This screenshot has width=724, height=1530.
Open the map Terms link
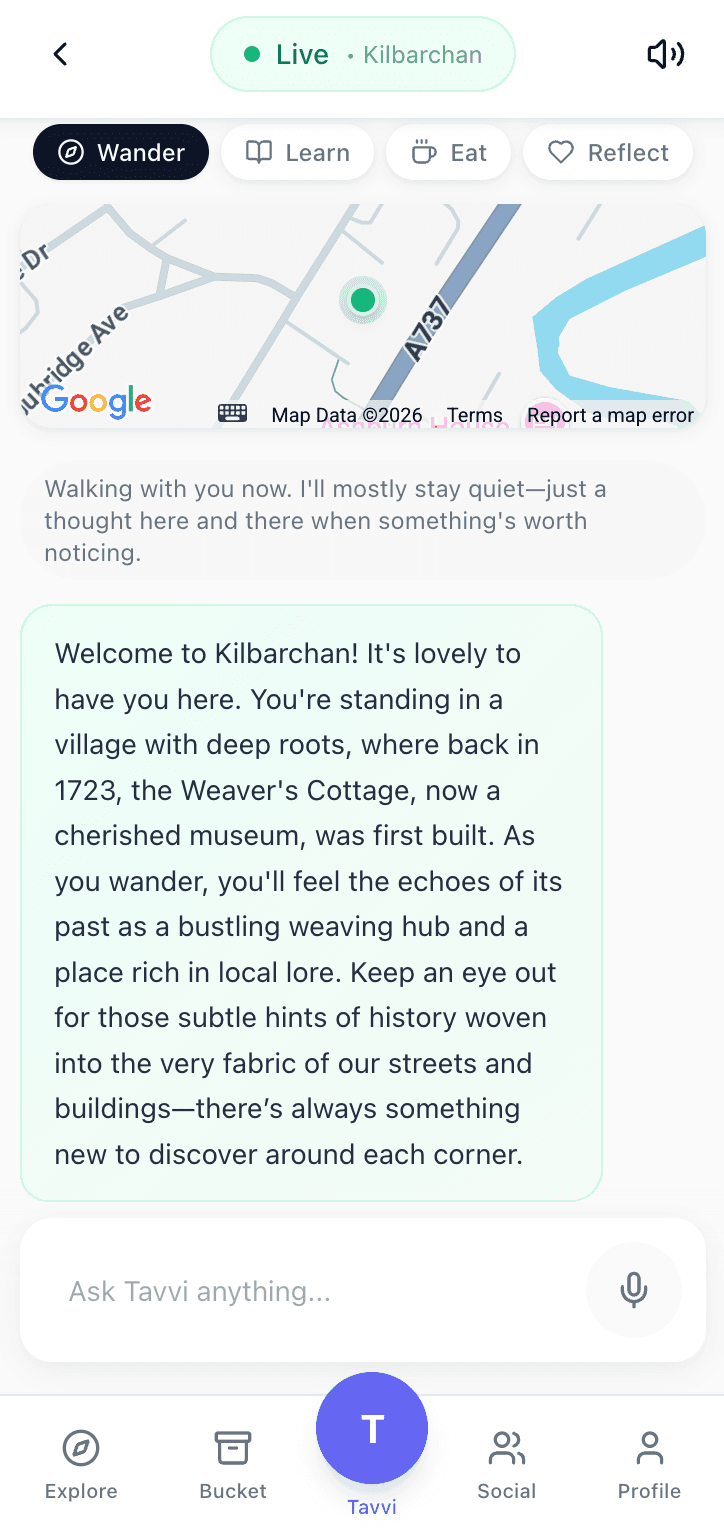coord(475,415)
